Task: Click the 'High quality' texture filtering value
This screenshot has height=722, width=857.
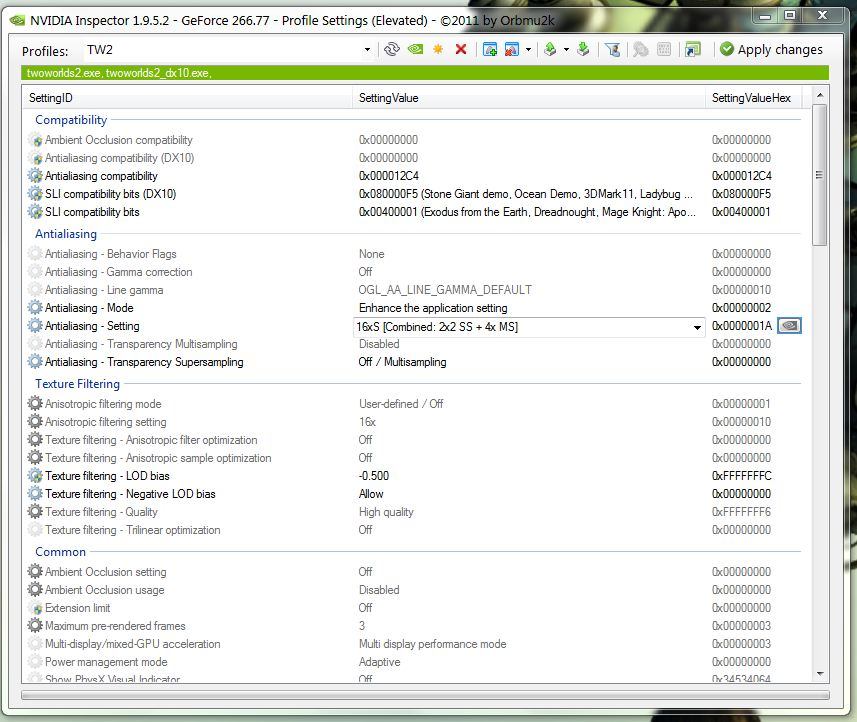Action: point(386,512)
